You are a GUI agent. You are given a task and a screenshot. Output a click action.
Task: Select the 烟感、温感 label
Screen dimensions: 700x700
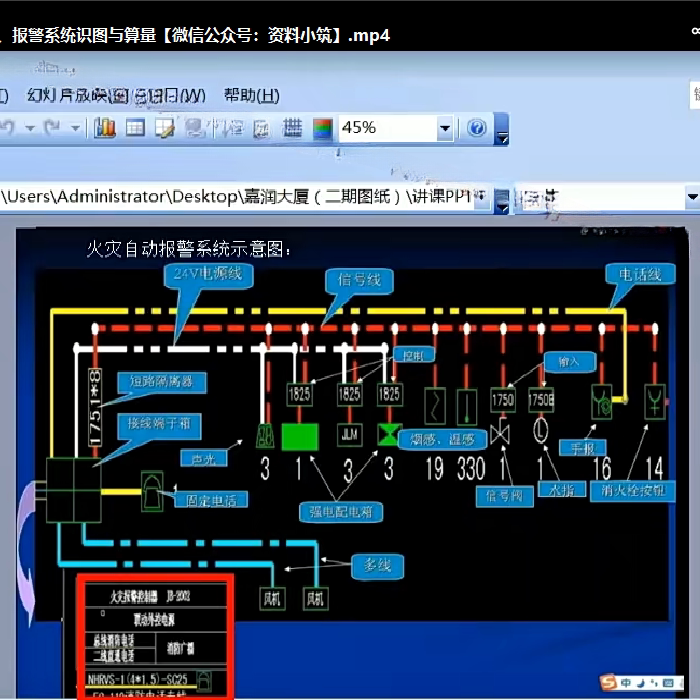pos(442,440)
